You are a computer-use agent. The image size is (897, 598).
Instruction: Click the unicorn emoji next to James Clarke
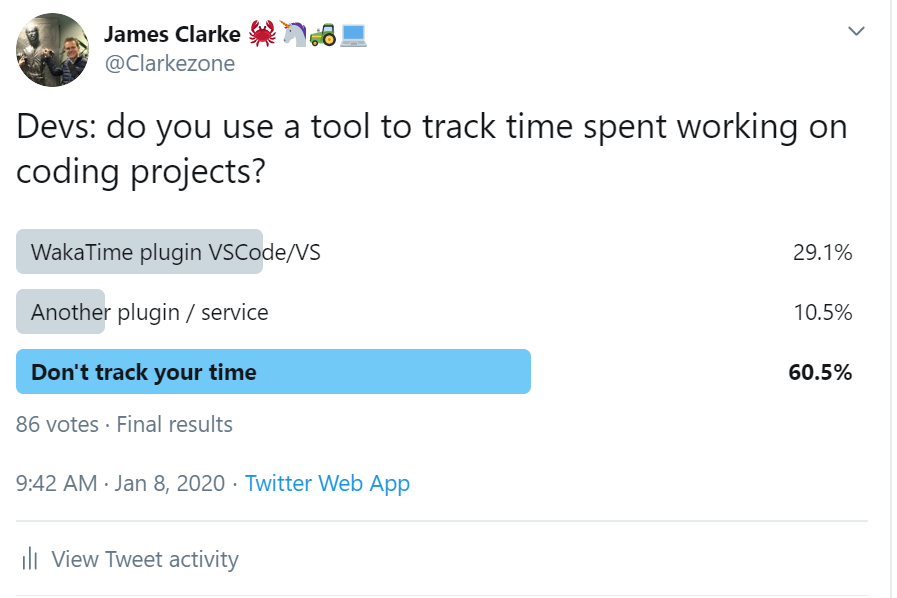(x=292, y=33)
